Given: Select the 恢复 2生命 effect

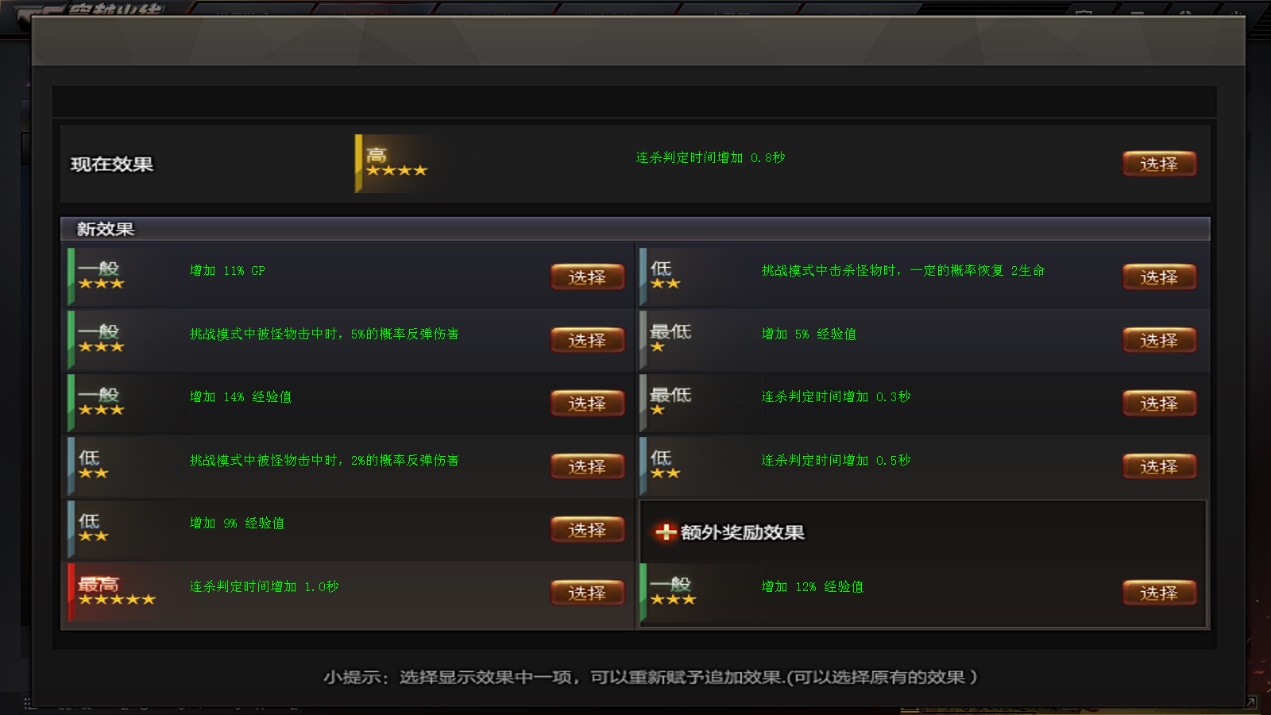Looking at the screenshot, I should pos(1159,277).
